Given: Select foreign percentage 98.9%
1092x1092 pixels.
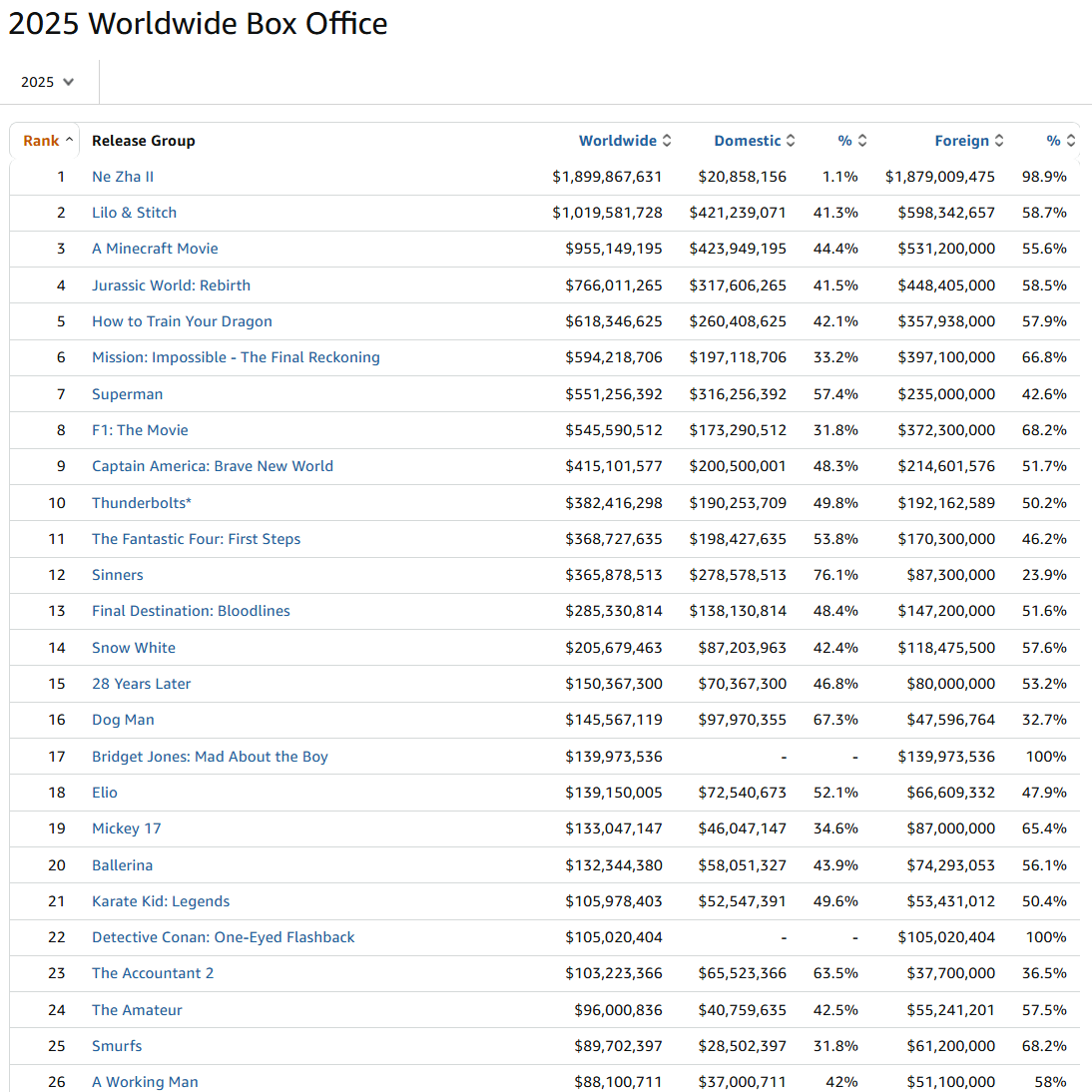Looking at the screenshot, I should pyautogui.click(x=1045, y=177).
